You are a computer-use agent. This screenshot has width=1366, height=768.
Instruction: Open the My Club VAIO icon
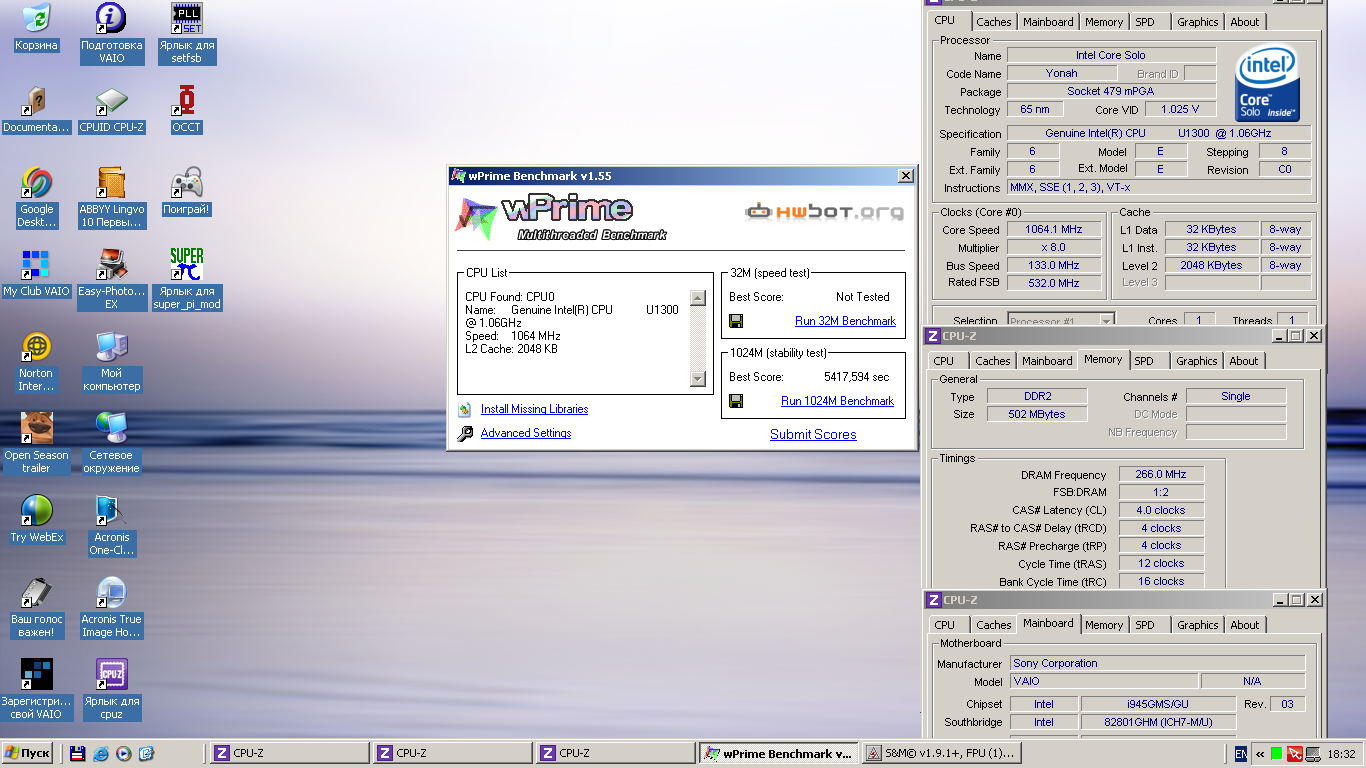coord(36,264)
